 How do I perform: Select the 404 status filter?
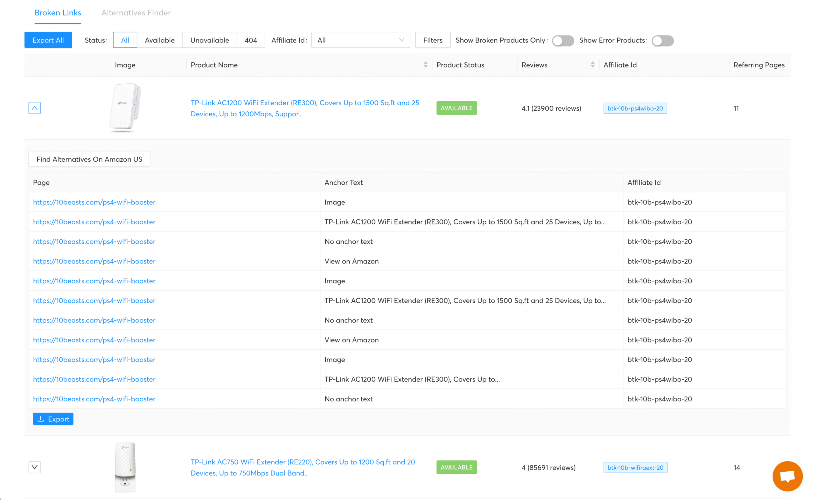click(250, 40)
